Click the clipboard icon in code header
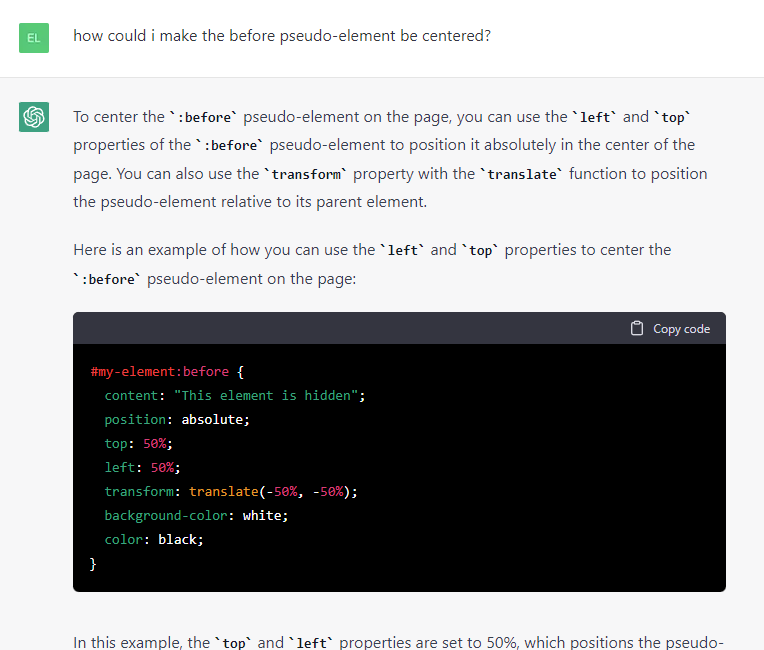The width and height of the screenshot is (764, 650). (637, 328)
